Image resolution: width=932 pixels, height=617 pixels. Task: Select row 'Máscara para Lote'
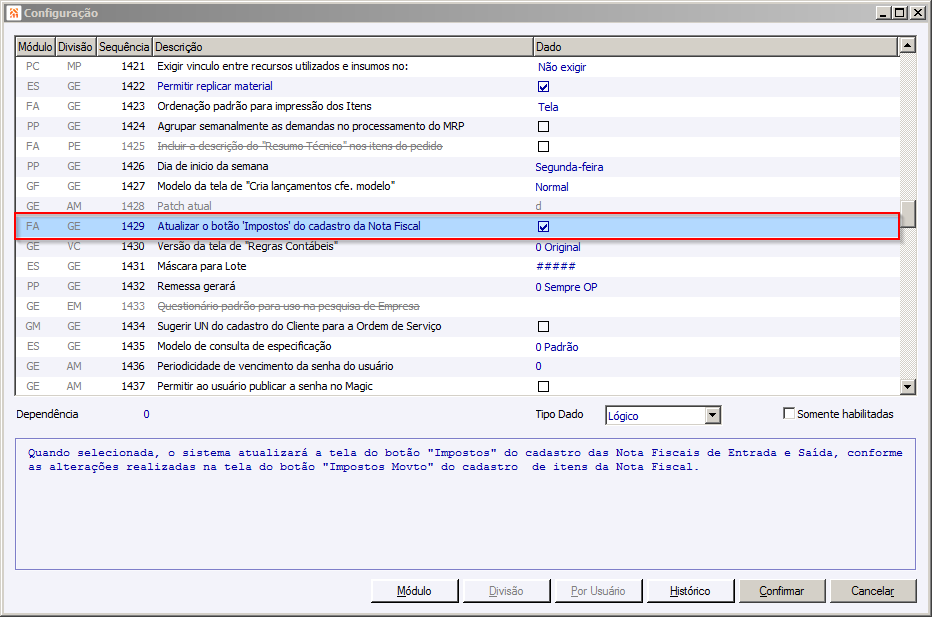point(201,266)
